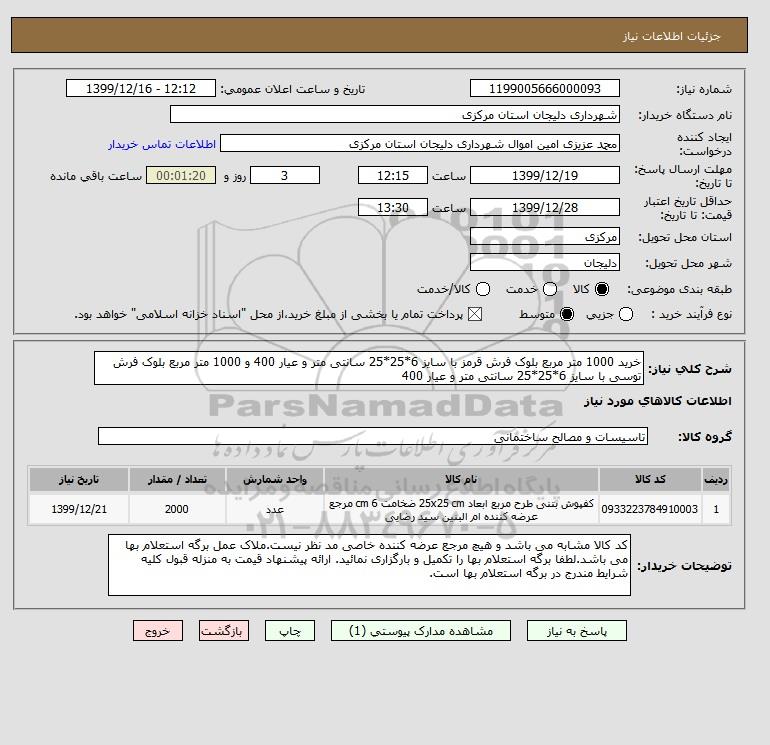
Task: Click the goods group field تاسیسات و مصالح ساختمانی
Action: pyautogui.click(x=373, y=436)
